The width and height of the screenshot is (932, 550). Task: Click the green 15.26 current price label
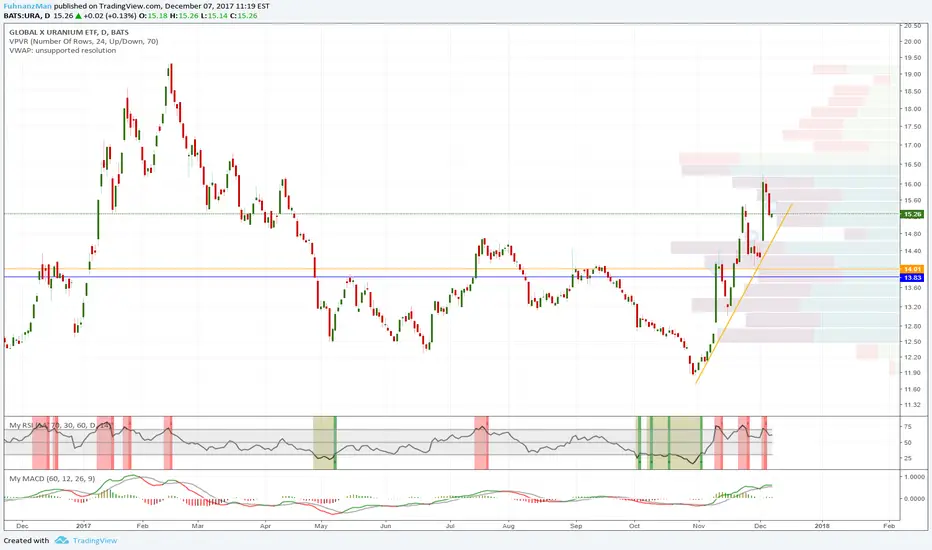point(912,214)
